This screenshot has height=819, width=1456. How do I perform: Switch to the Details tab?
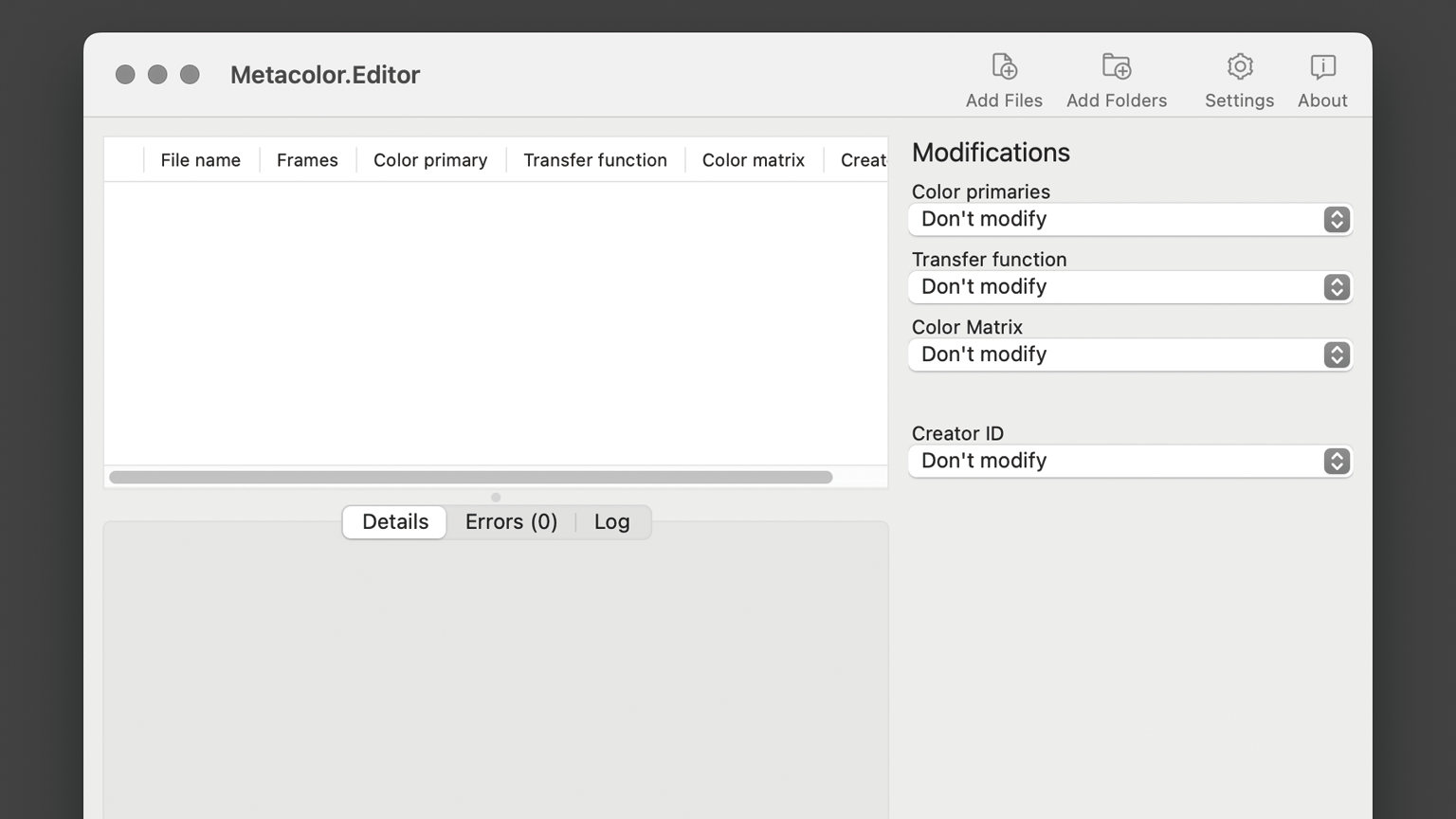pyautogui.click(x=395, y=522)
